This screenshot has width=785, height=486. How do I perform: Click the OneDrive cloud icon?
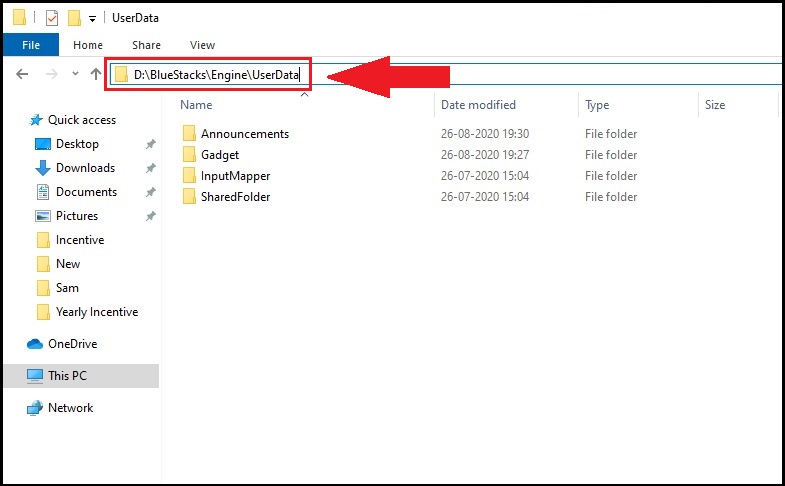tap(35, 344)
